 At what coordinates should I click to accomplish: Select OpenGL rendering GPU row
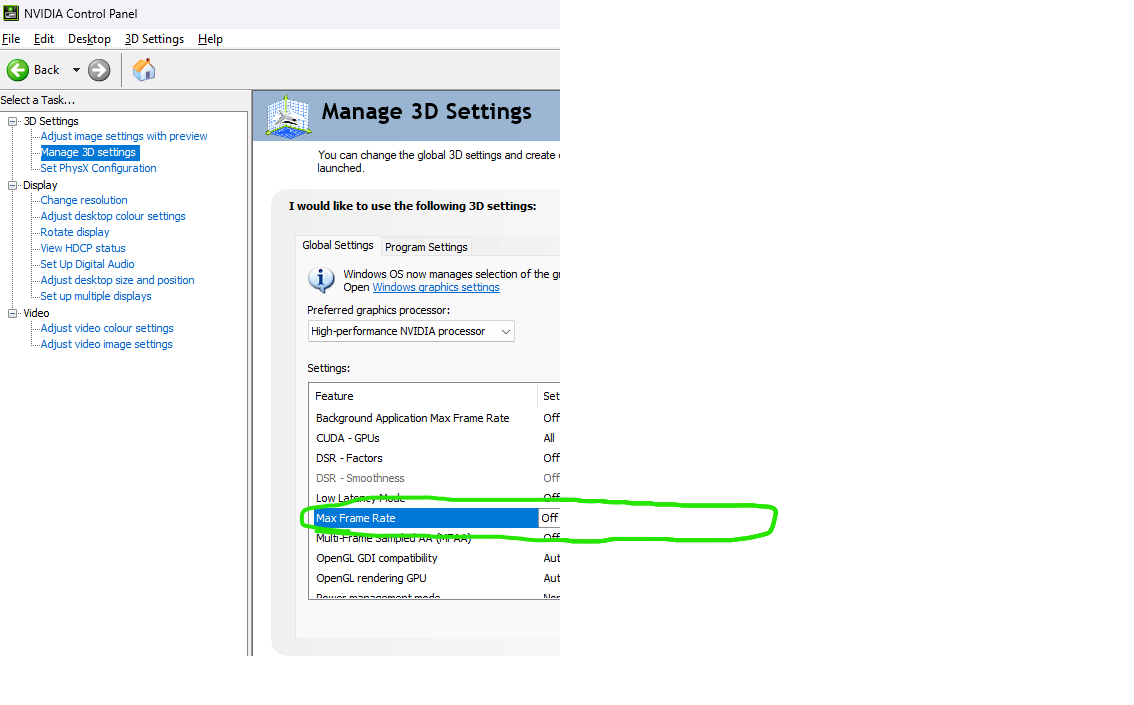click(435, 578)
